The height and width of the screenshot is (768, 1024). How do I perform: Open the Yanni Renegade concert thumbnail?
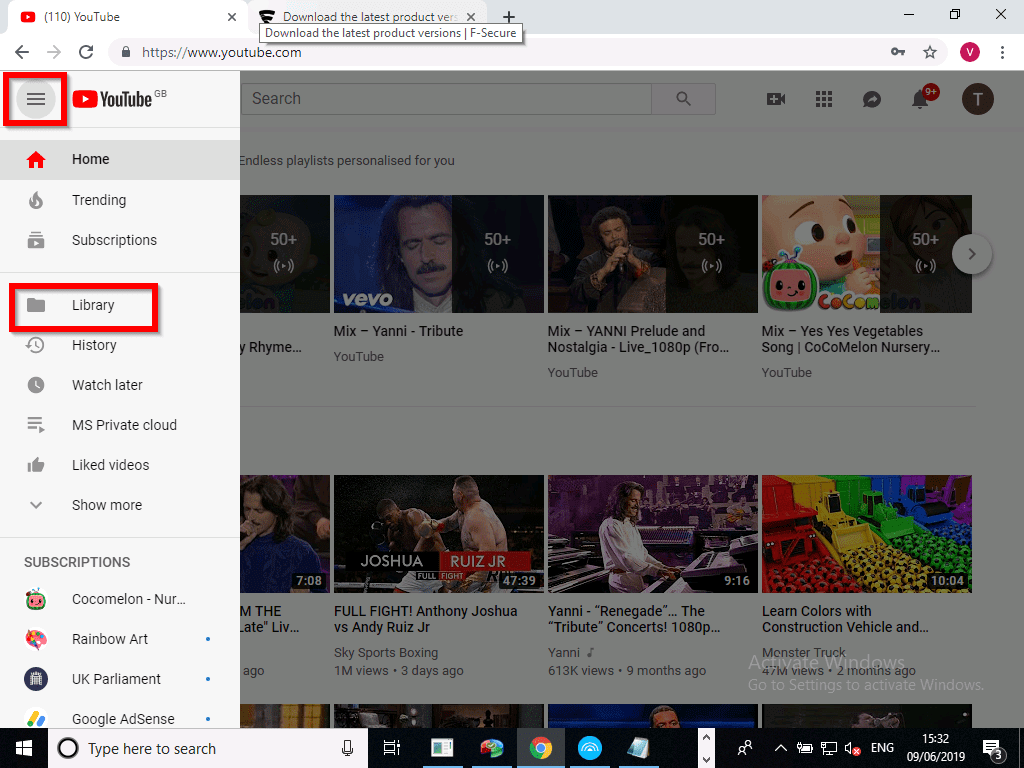click(x=653, y=534)
